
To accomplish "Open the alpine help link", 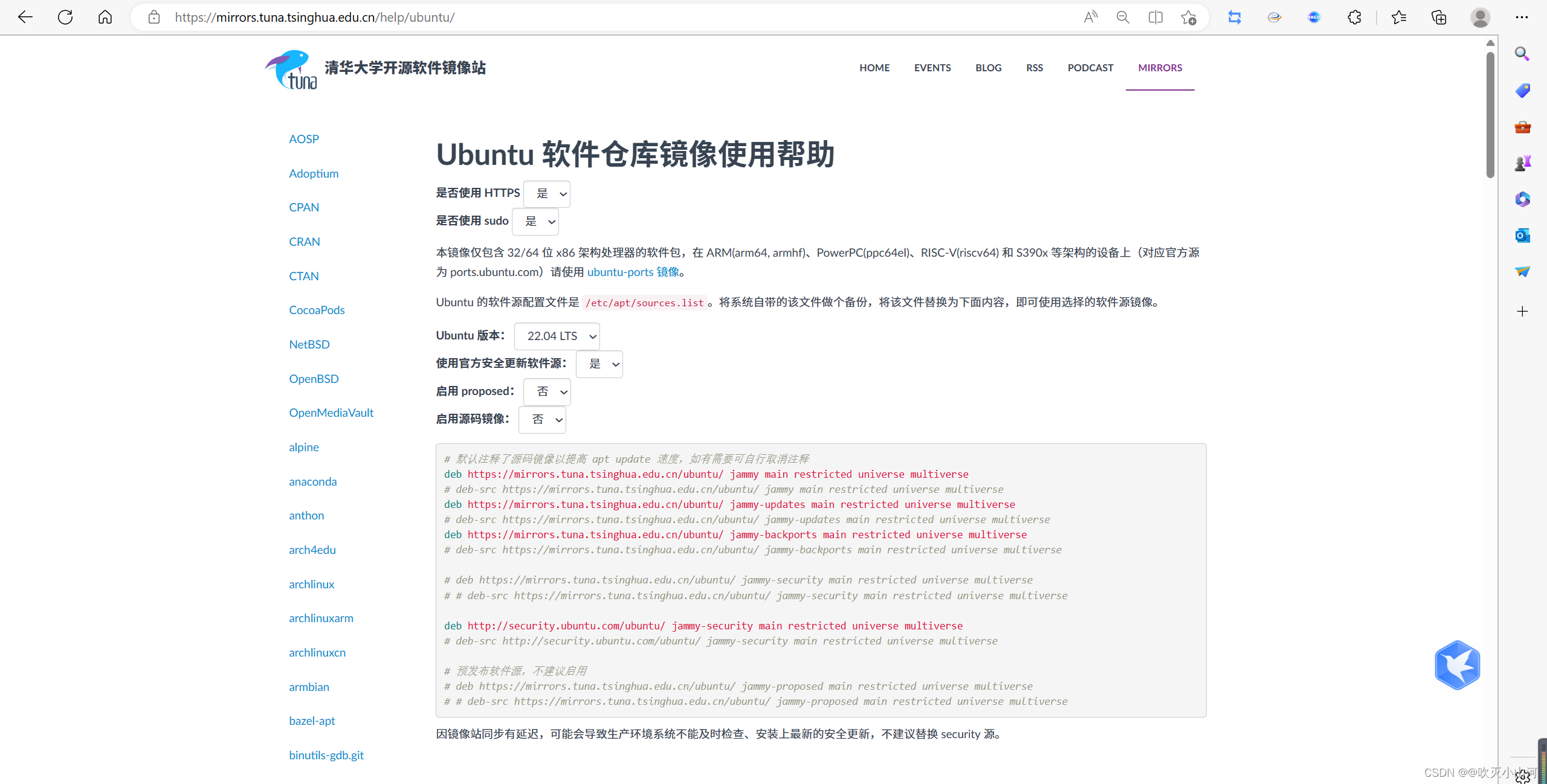I will pos(304,448).
